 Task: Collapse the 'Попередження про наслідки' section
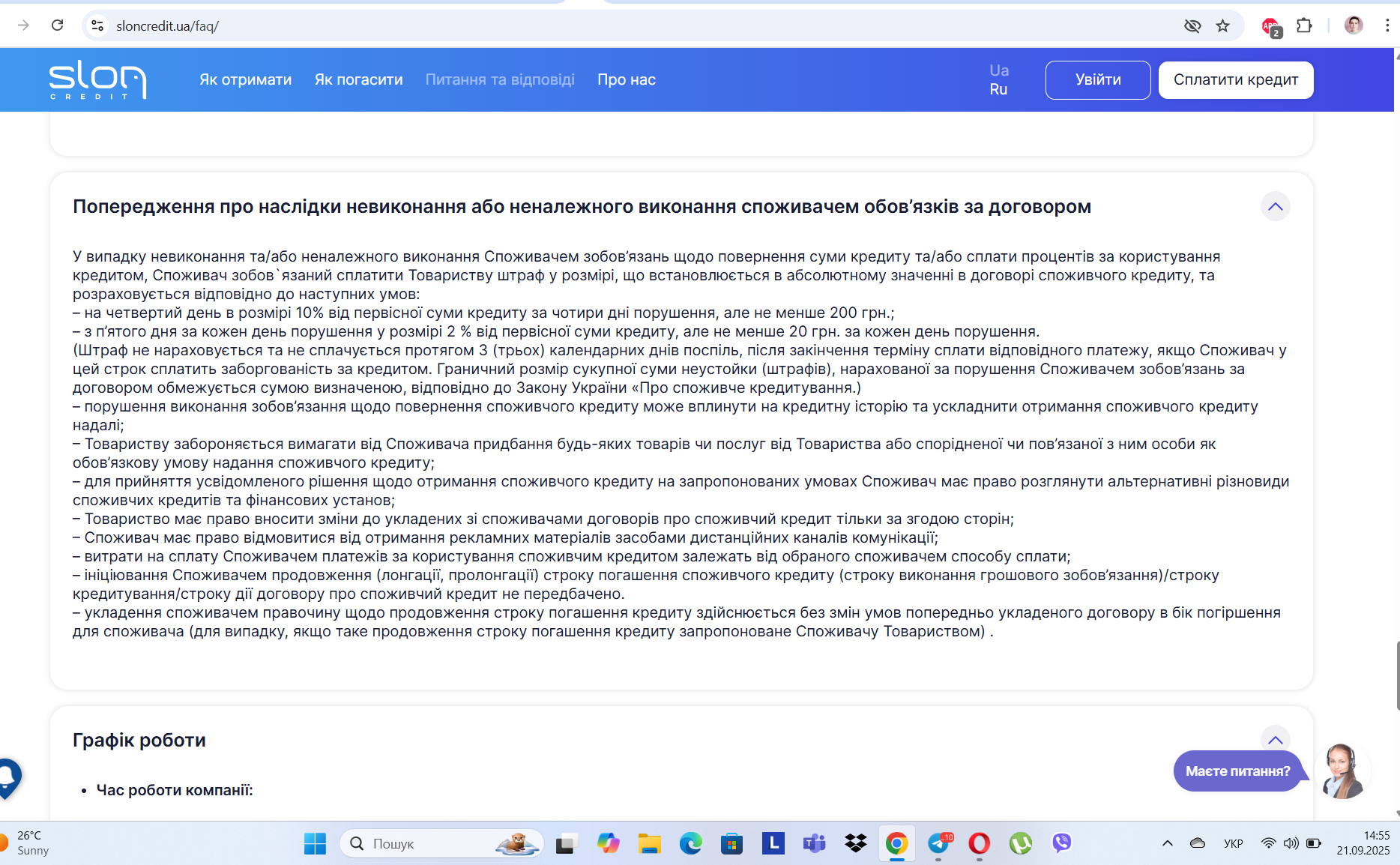(1275, 206)
